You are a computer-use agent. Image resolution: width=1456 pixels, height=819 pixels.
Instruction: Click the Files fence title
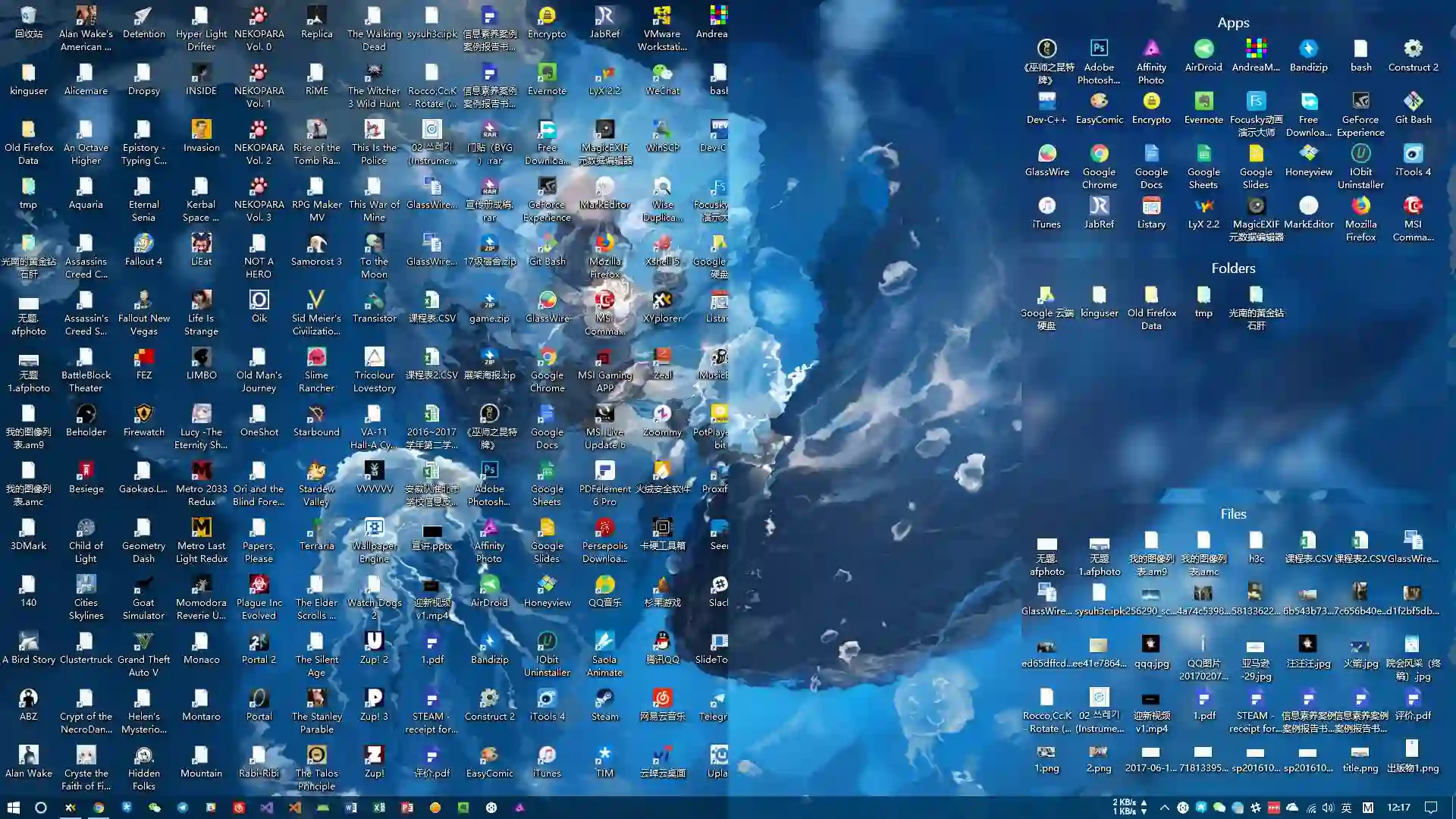click(x=1233, y=514)
